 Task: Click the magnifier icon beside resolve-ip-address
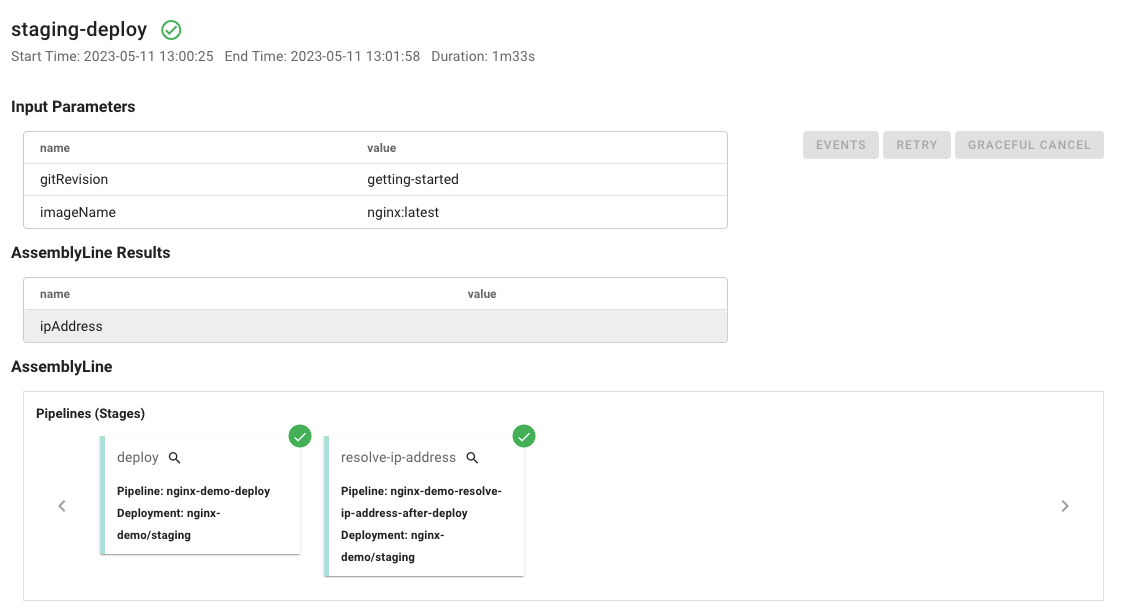click(473, 458)
